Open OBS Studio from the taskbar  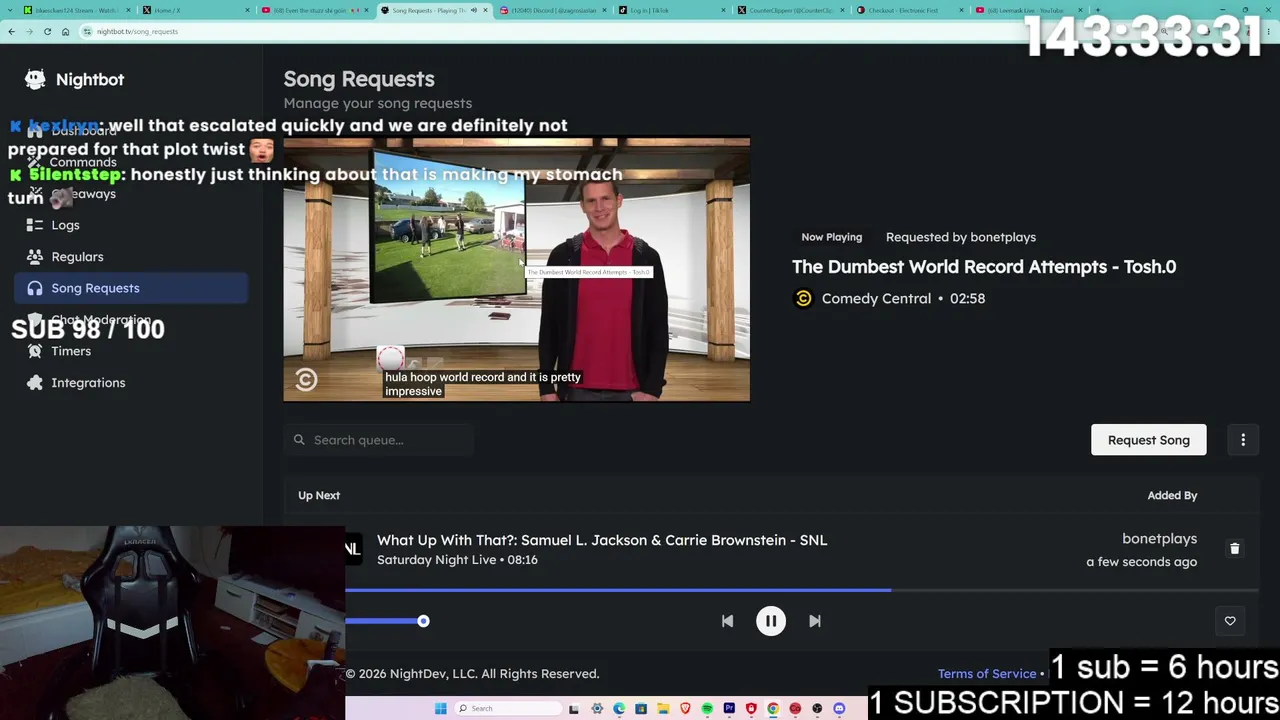817,709
